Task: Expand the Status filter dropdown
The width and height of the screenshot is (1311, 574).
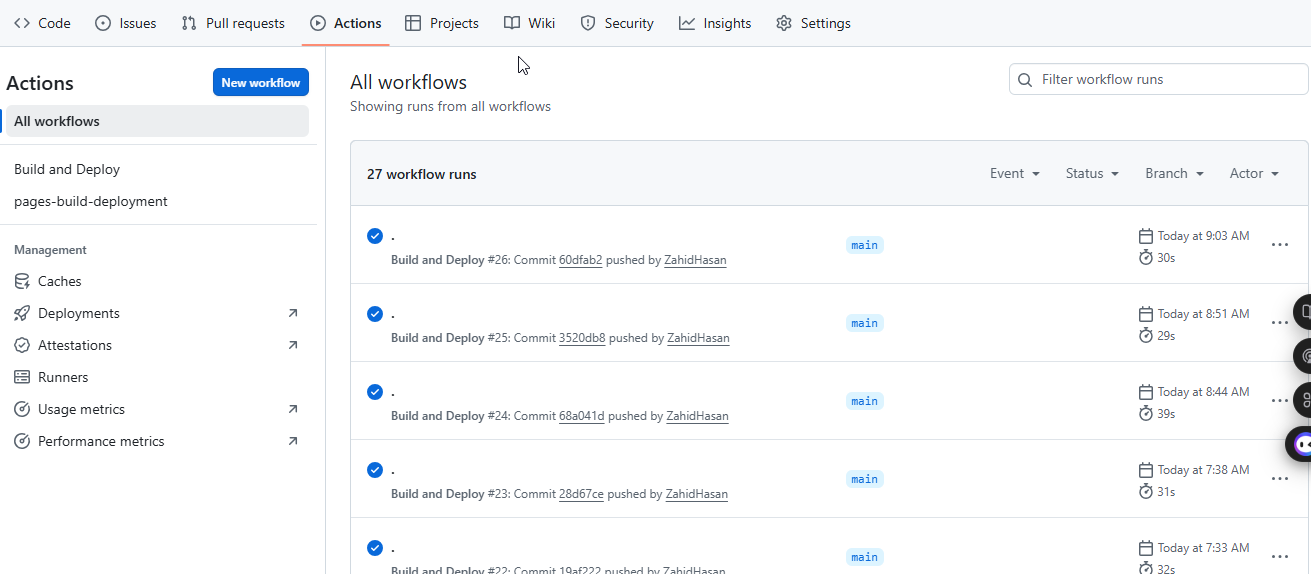Action: [1092, 173]
